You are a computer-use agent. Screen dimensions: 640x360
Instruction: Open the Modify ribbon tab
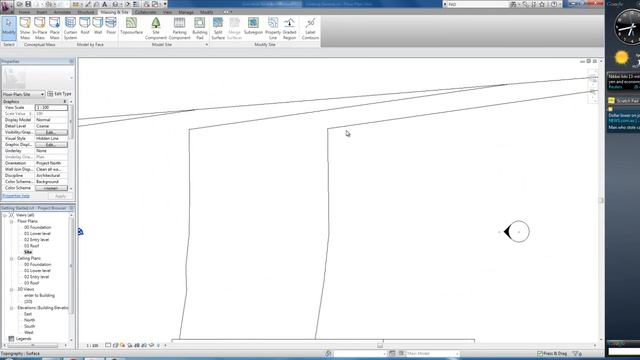click(x=207, y=12)
